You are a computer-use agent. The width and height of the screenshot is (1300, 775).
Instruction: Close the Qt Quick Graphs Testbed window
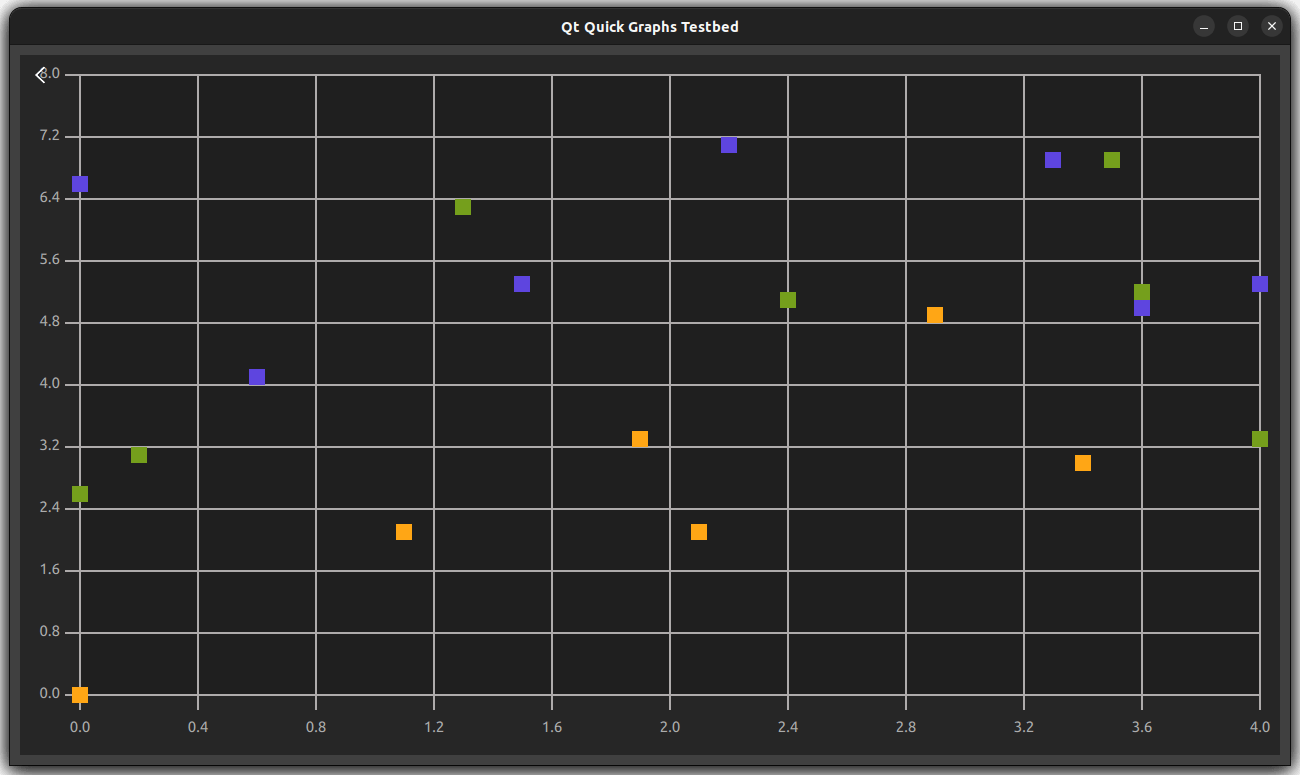click(x=1272, y=26)
